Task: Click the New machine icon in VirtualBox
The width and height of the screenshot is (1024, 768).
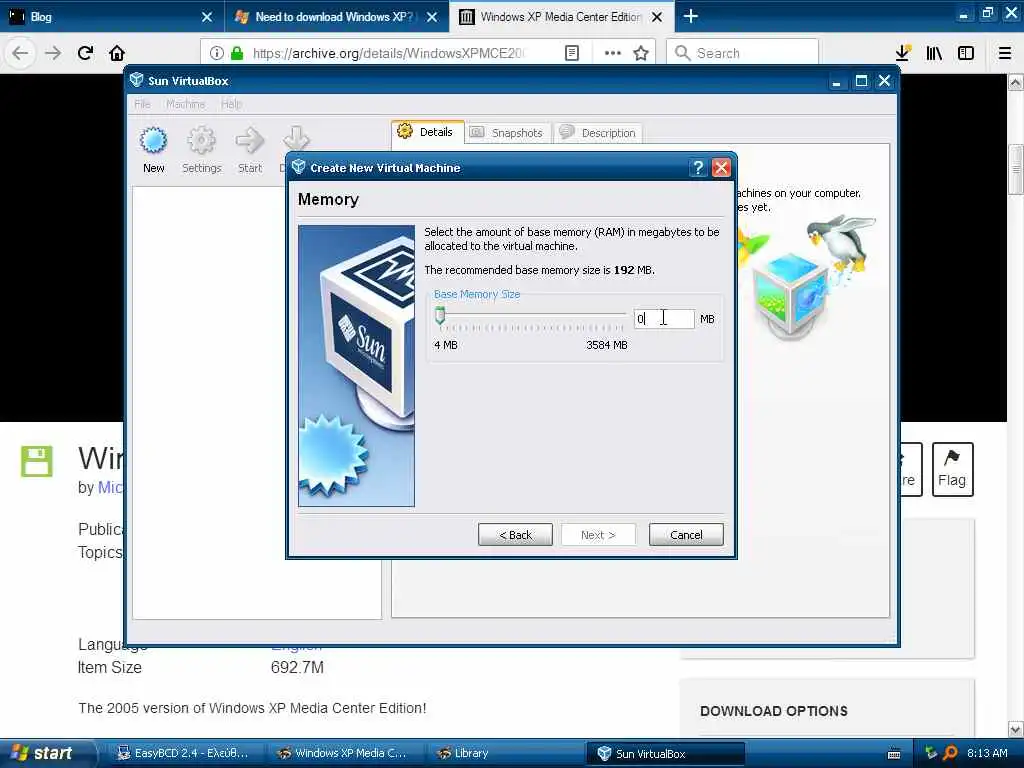Action: point(153,140)
